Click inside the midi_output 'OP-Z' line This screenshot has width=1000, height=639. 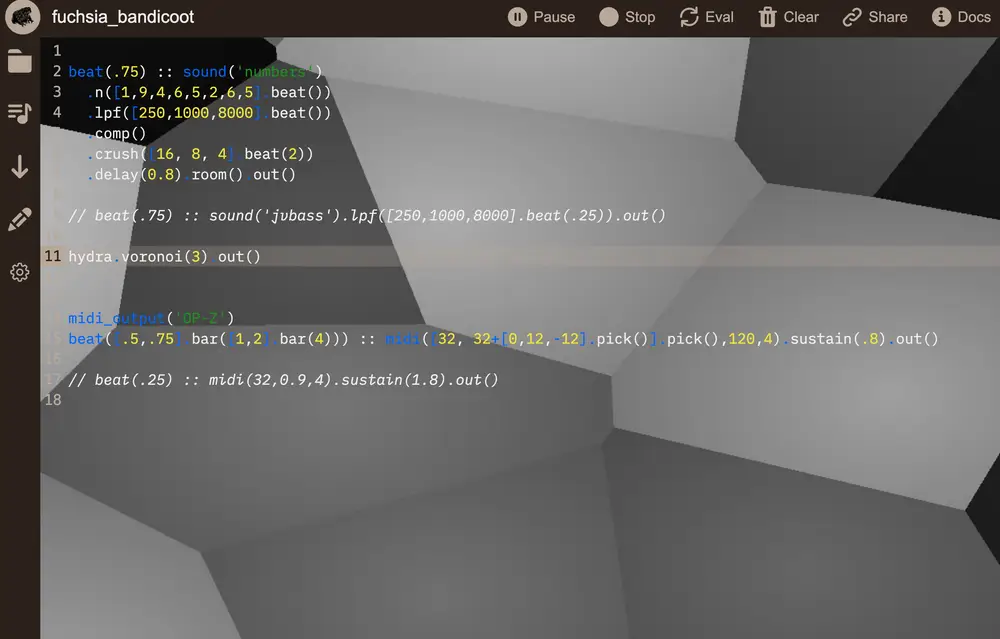[150, 318]
